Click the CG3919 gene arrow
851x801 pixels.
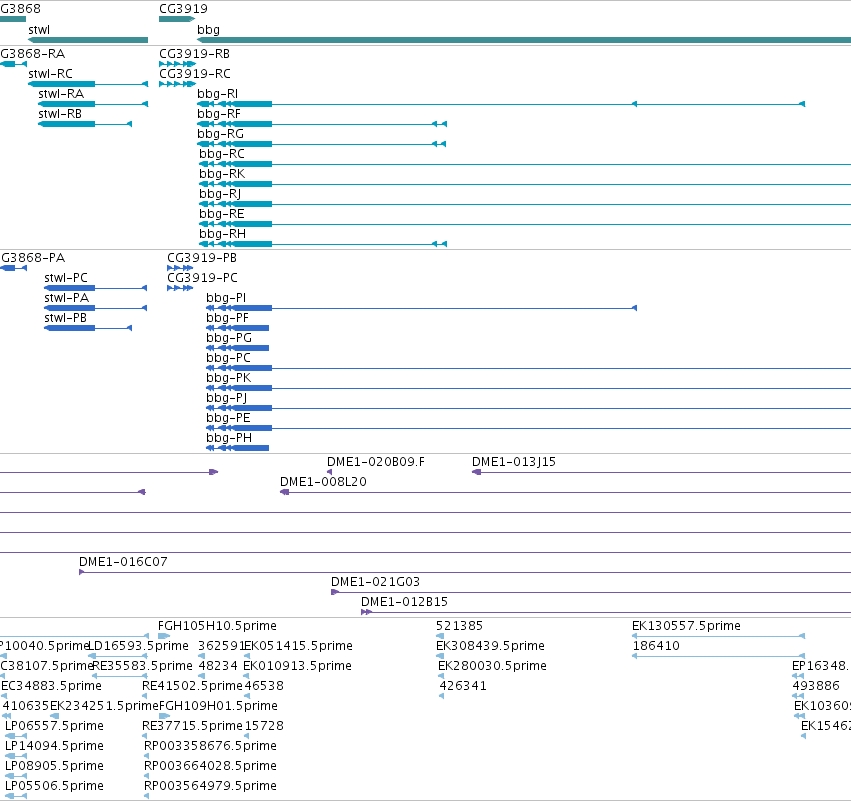pyautogui.click(x=177, y=19)
